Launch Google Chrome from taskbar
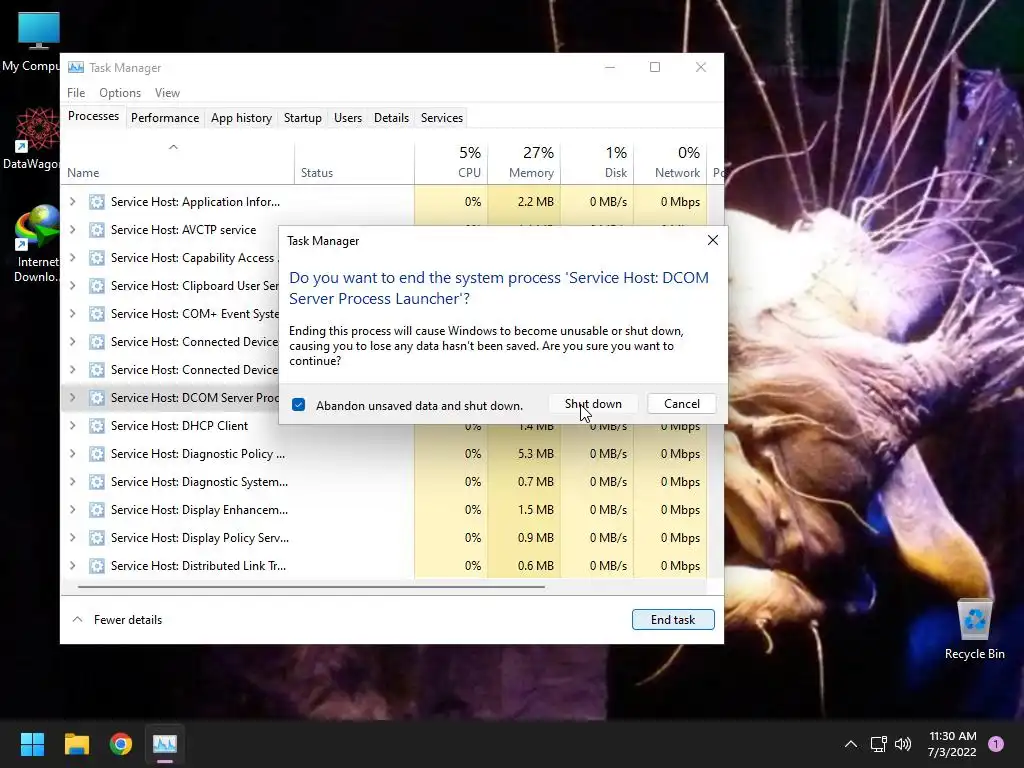Viewport: 1024px width, 768px height. [121, 744]
